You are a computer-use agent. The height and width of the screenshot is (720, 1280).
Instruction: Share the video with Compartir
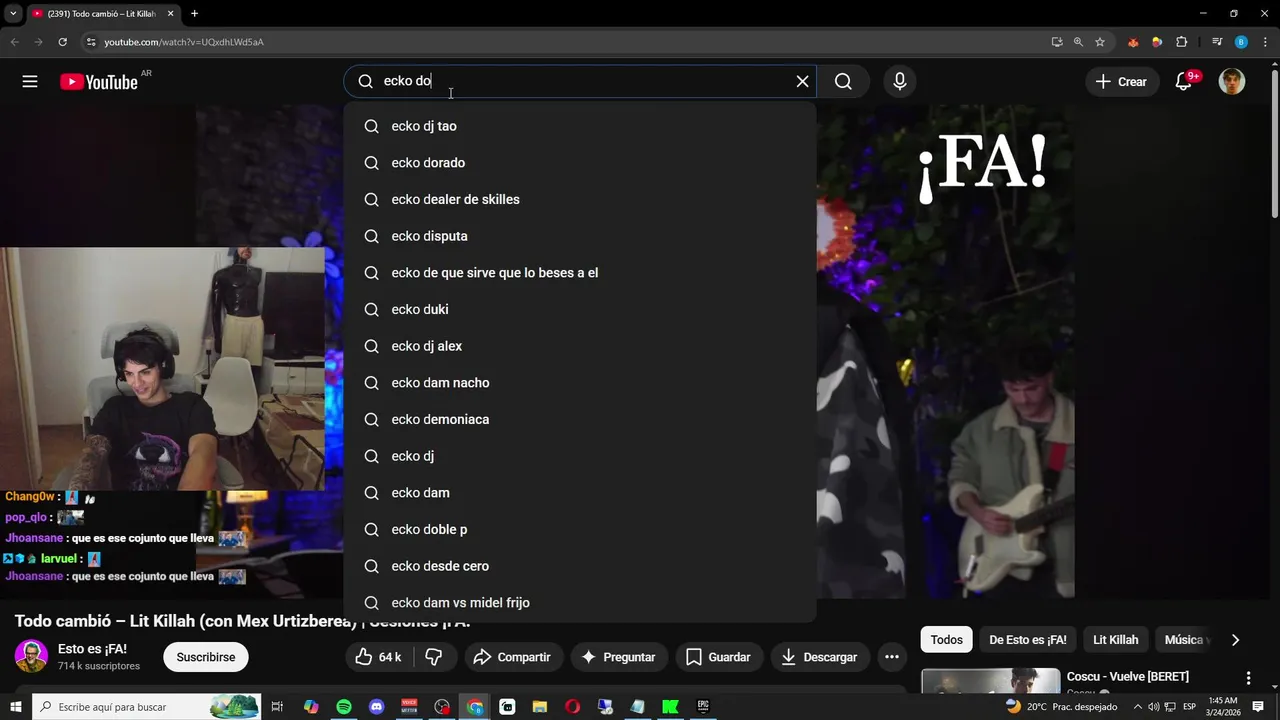(512, 657)
